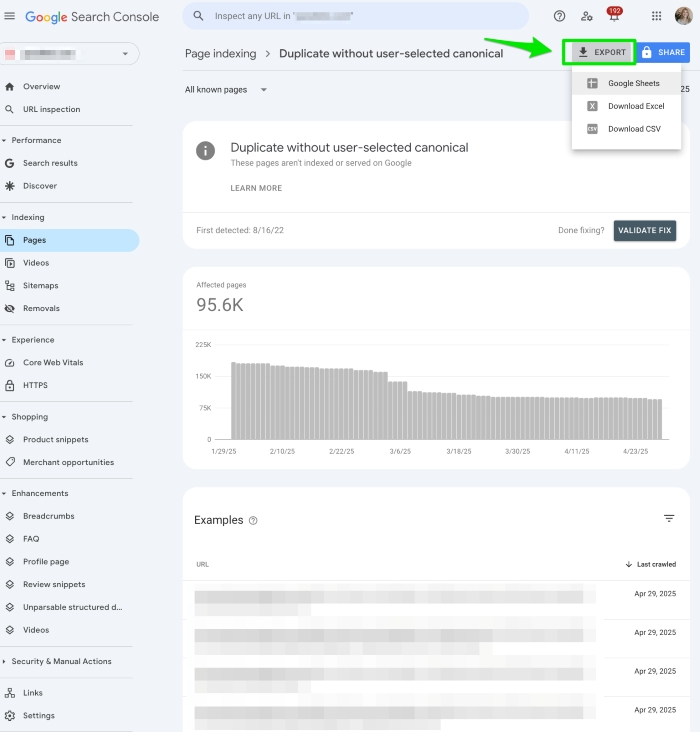Click the Google Search Console logo
This screenshot has height=732, width=700.
92,17
